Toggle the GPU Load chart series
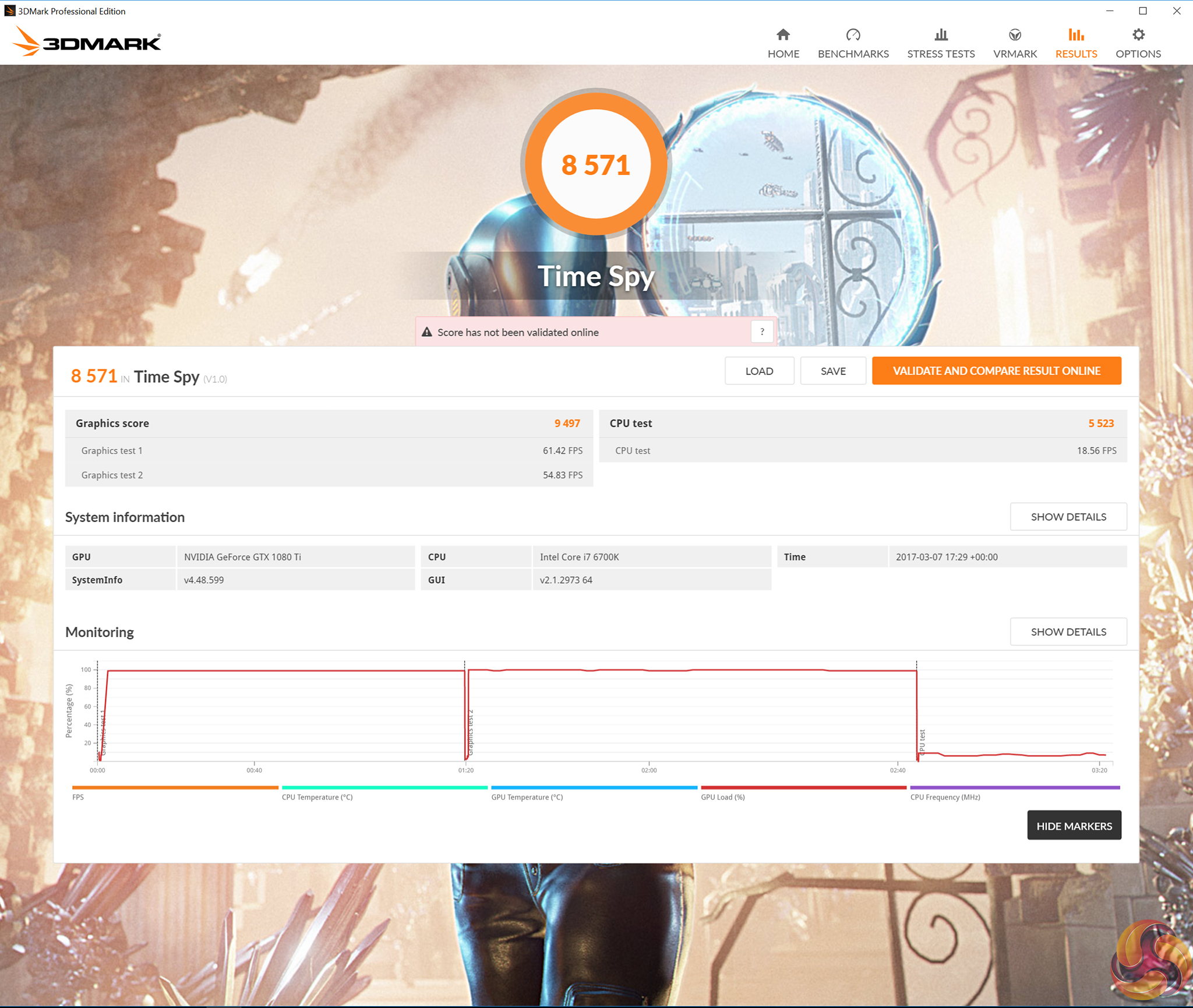This screenshot has width=1193, height=1008. click(723, 796)
